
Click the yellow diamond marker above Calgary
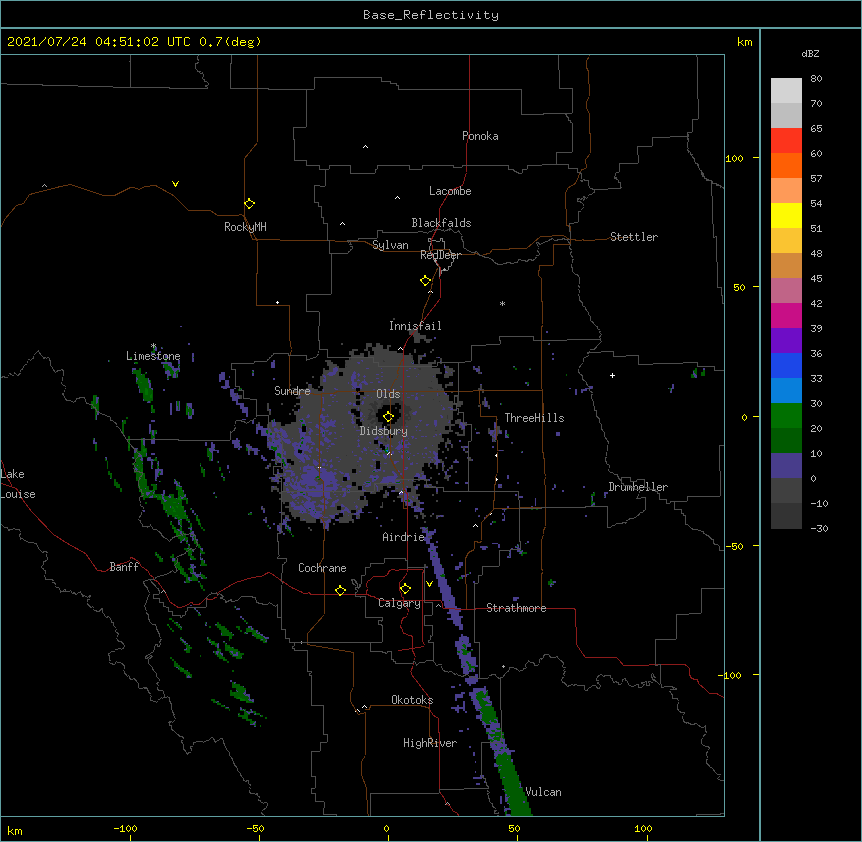(405, 589)
